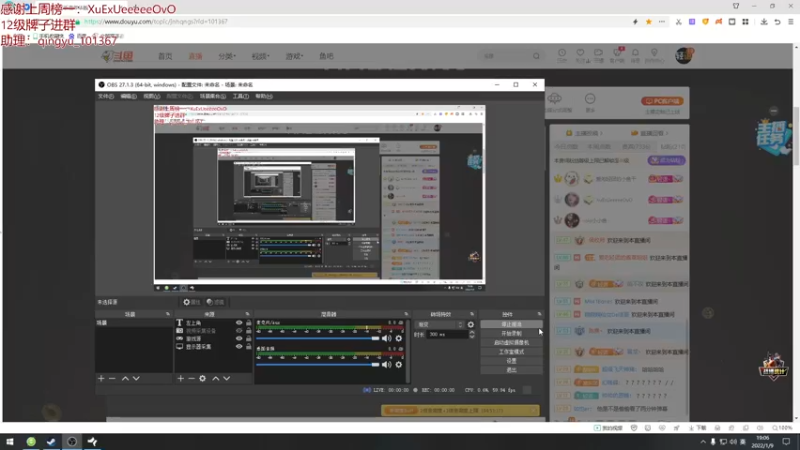
Task: Click the Stop Streaming button in OBS
Action: (511, 324)
